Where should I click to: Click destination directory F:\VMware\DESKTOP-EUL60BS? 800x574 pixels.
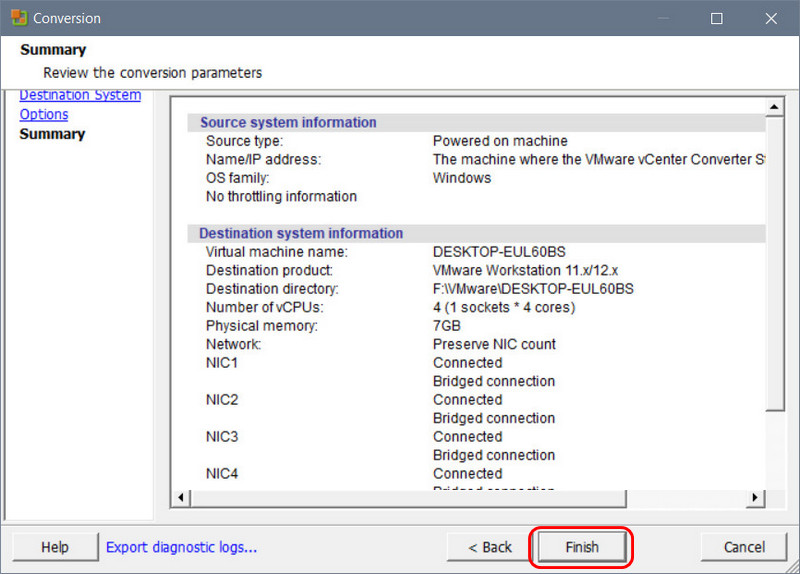coord(533,289)
